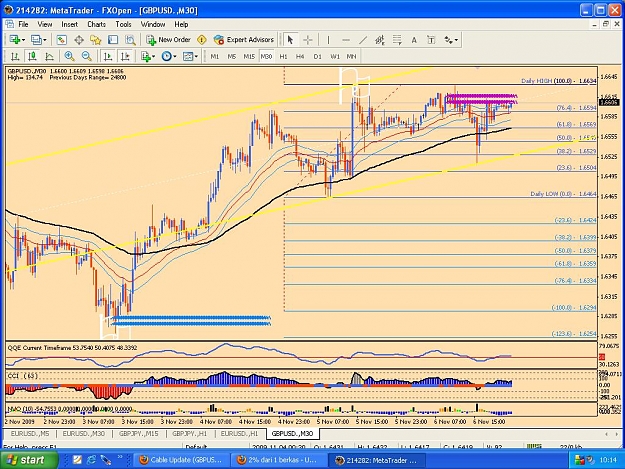Expand the Profiles dropdown arrow

tap(44, 40)
